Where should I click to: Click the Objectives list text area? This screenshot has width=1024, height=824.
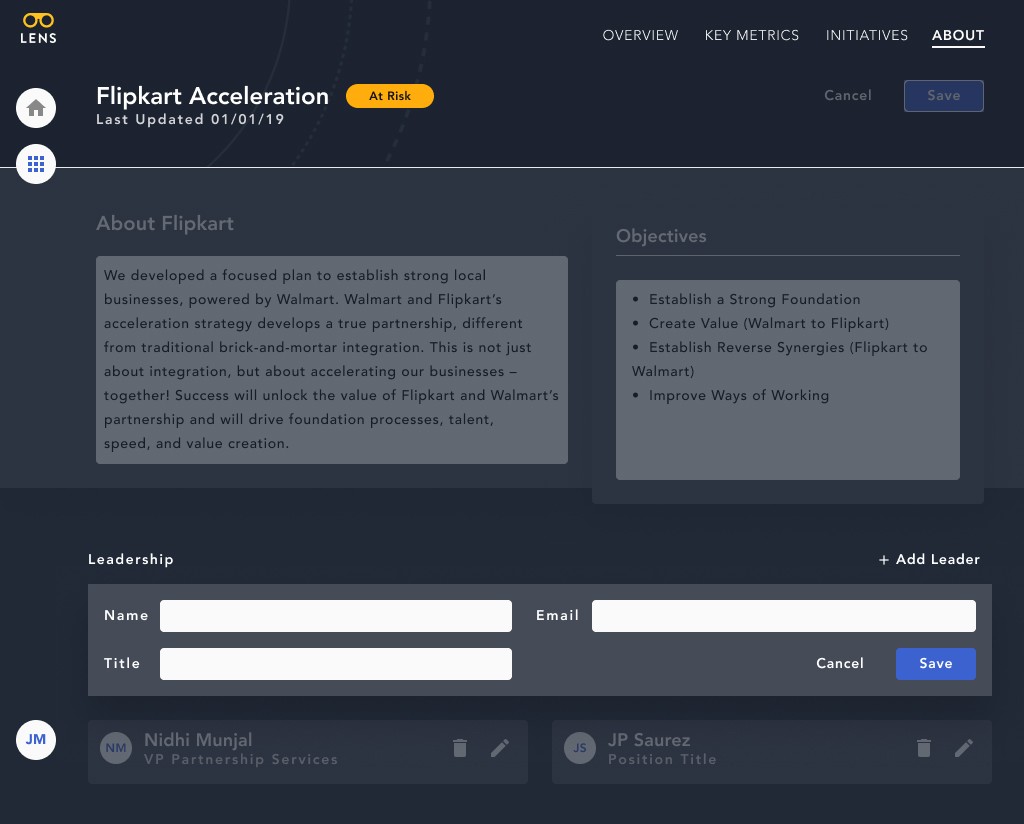788,380
